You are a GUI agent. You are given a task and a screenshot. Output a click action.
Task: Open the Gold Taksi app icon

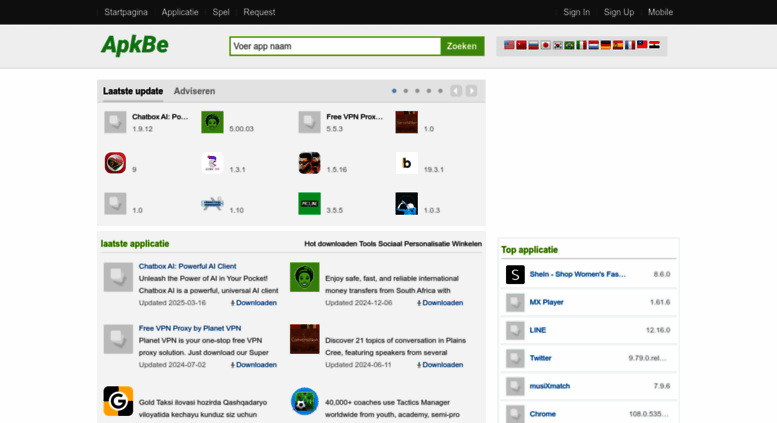[118, 401]
